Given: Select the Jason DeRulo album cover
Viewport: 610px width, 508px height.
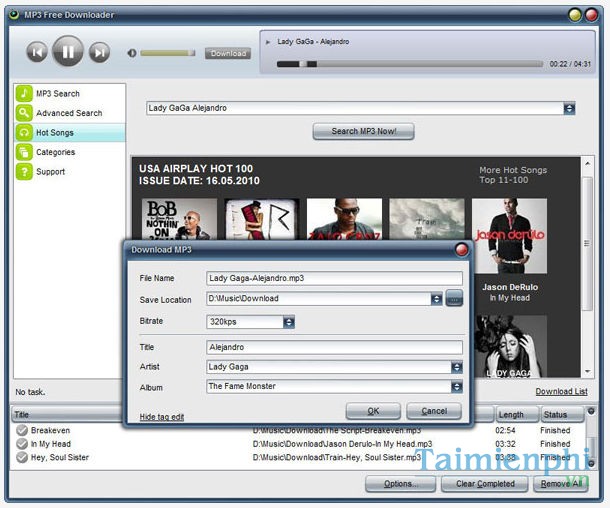Looking at the screenshot, I should coord(509,236).
